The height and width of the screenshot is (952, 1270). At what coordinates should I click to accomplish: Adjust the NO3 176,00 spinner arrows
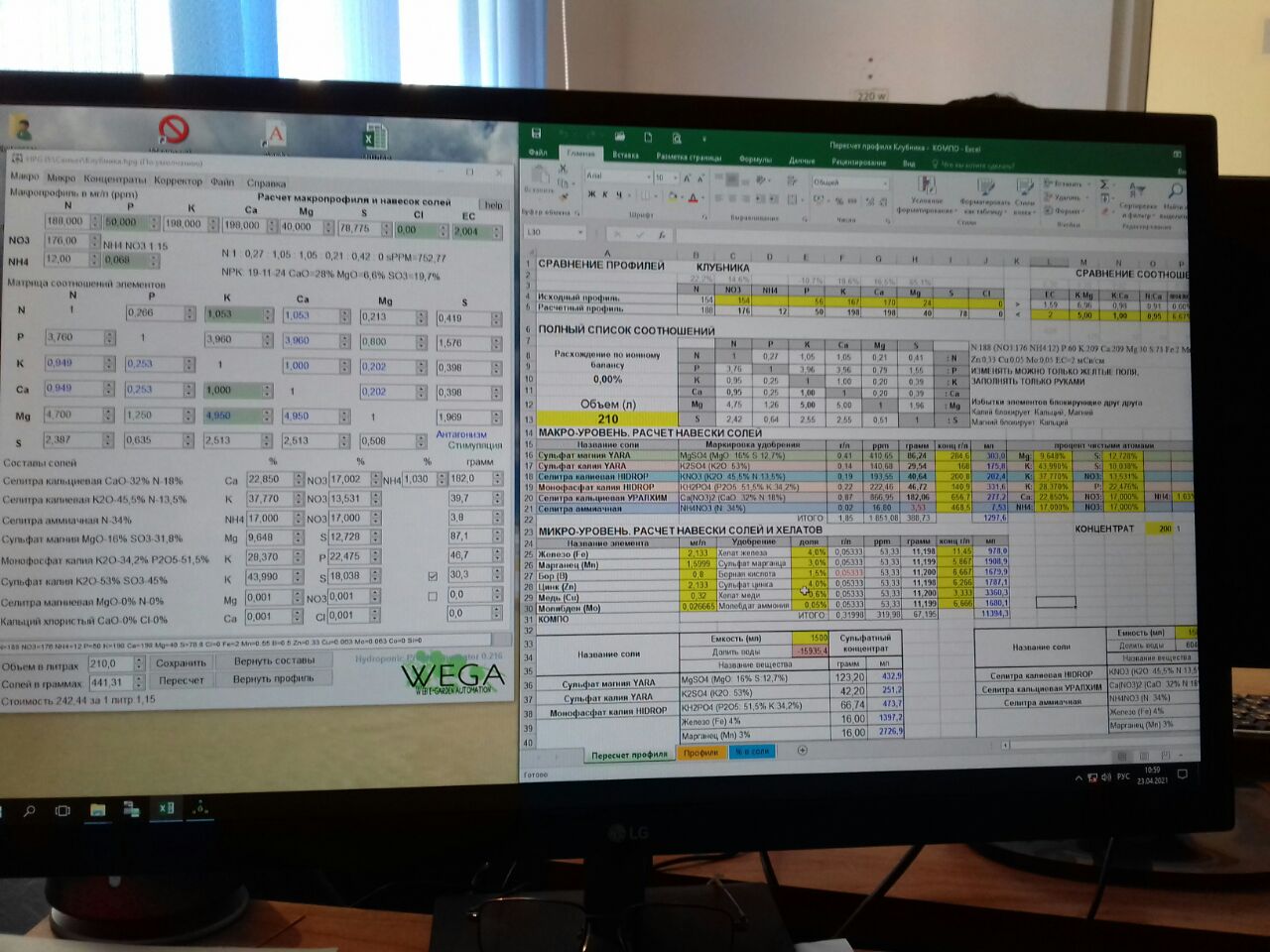click(x=95, y=241)
